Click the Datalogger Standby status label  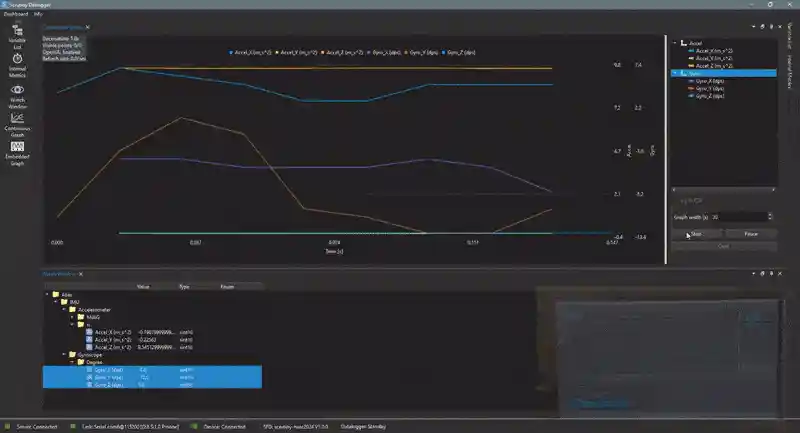(x=363, y=426)
